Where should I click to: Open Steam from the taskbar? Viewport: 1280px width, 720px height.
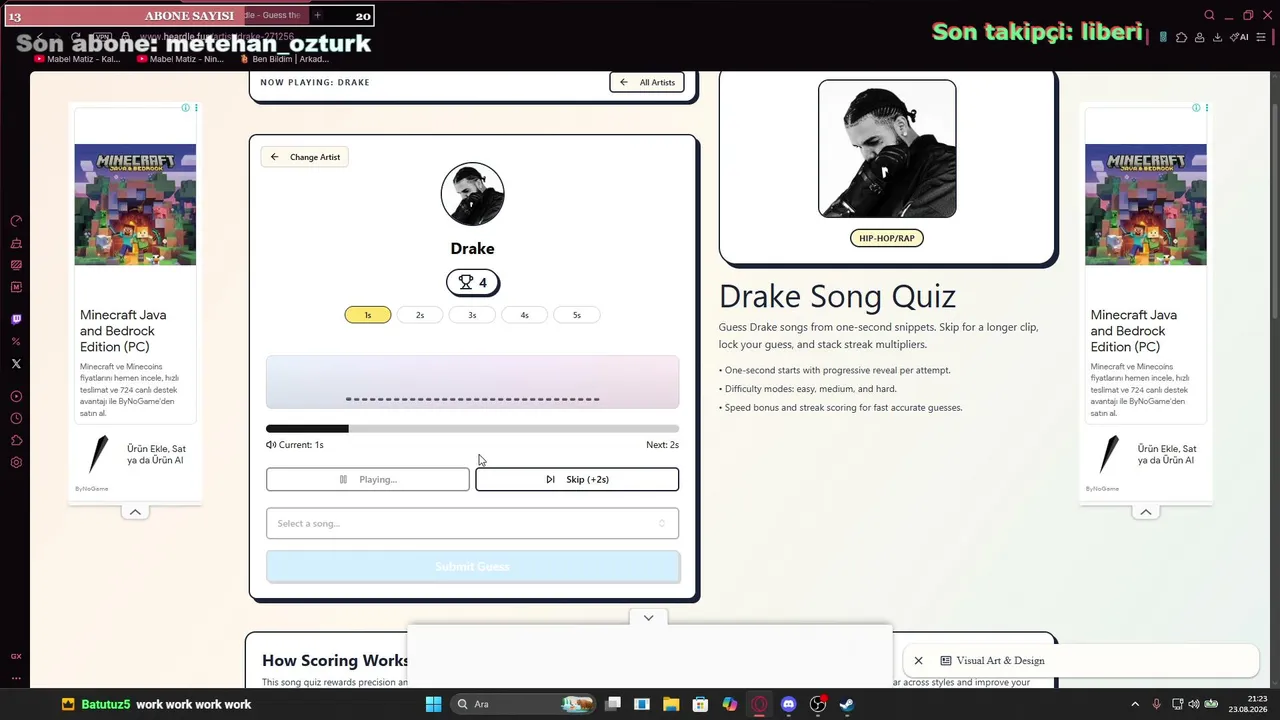tap(846, 704)
